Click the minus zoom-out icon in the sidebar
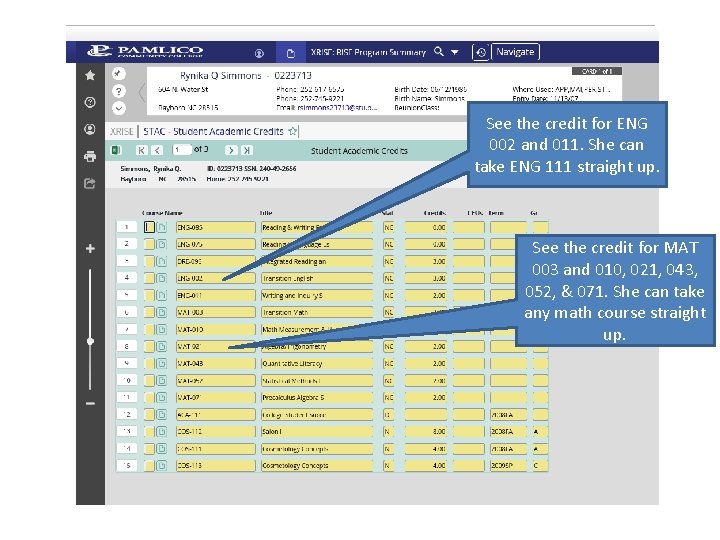 click(90, 403)
